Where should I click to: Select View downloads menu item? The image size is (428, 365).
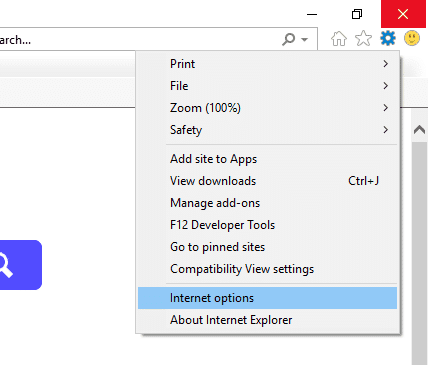pyautogui.click(x=267, y=181)
